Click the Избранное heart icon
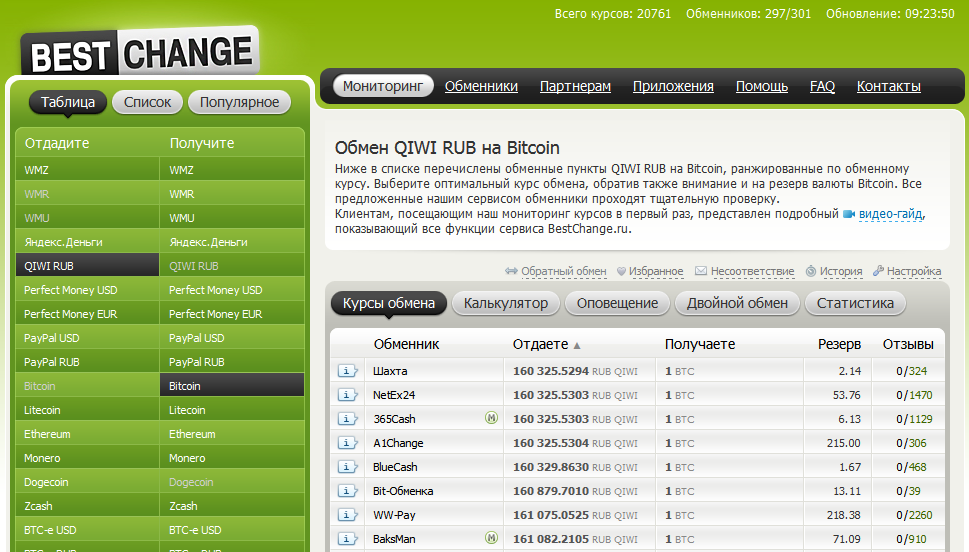 622,271
